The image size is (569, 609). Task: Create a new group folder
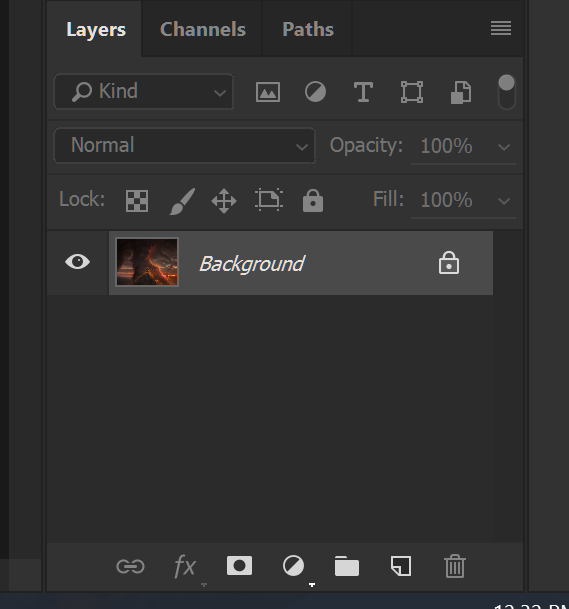point(347,566)
